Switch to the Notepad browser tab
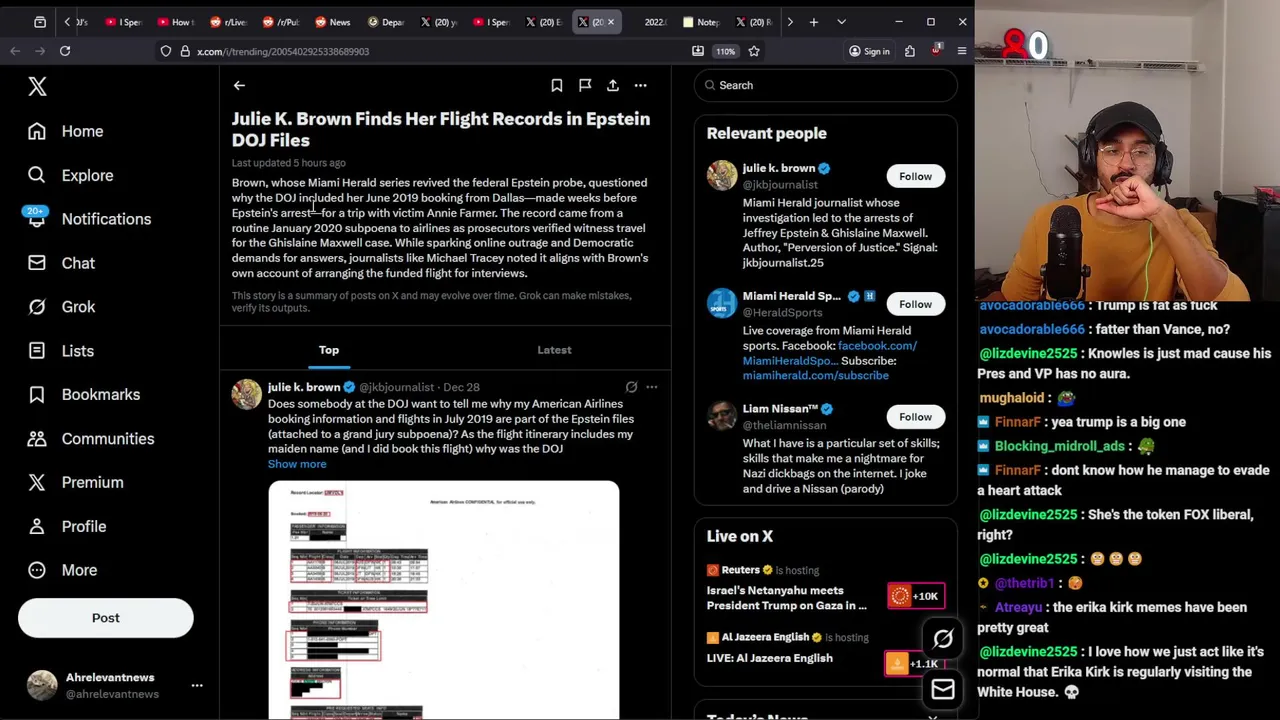 699,22
